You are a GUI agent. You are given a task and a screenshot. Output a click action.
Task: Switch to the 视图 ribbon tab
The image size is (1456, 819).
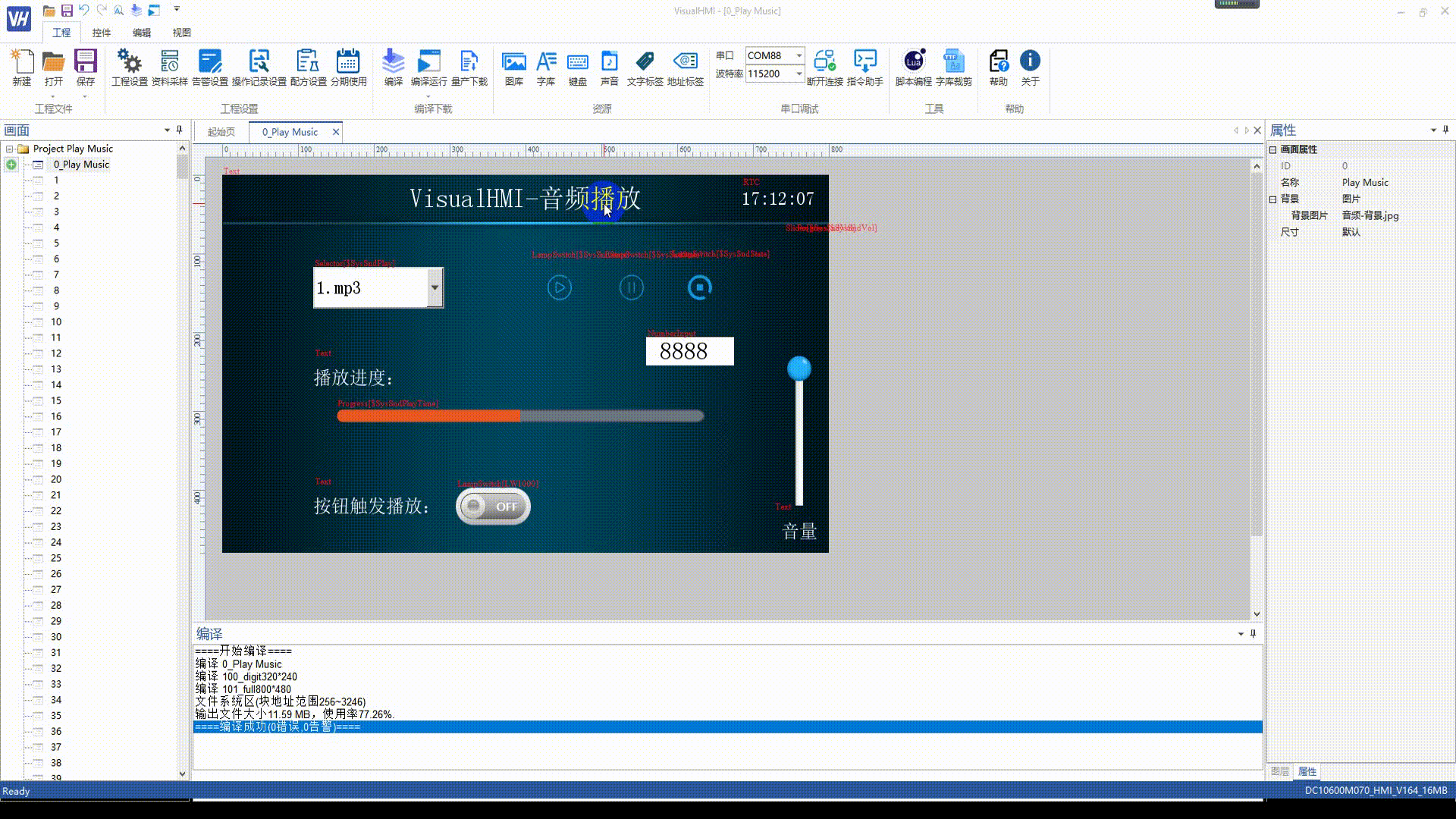(181, 33)
